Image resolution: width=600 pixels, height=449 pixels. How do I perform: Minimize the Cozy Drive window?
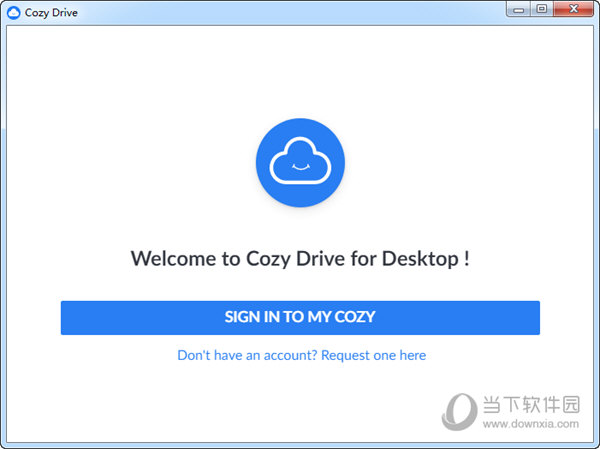pos(518,9)
